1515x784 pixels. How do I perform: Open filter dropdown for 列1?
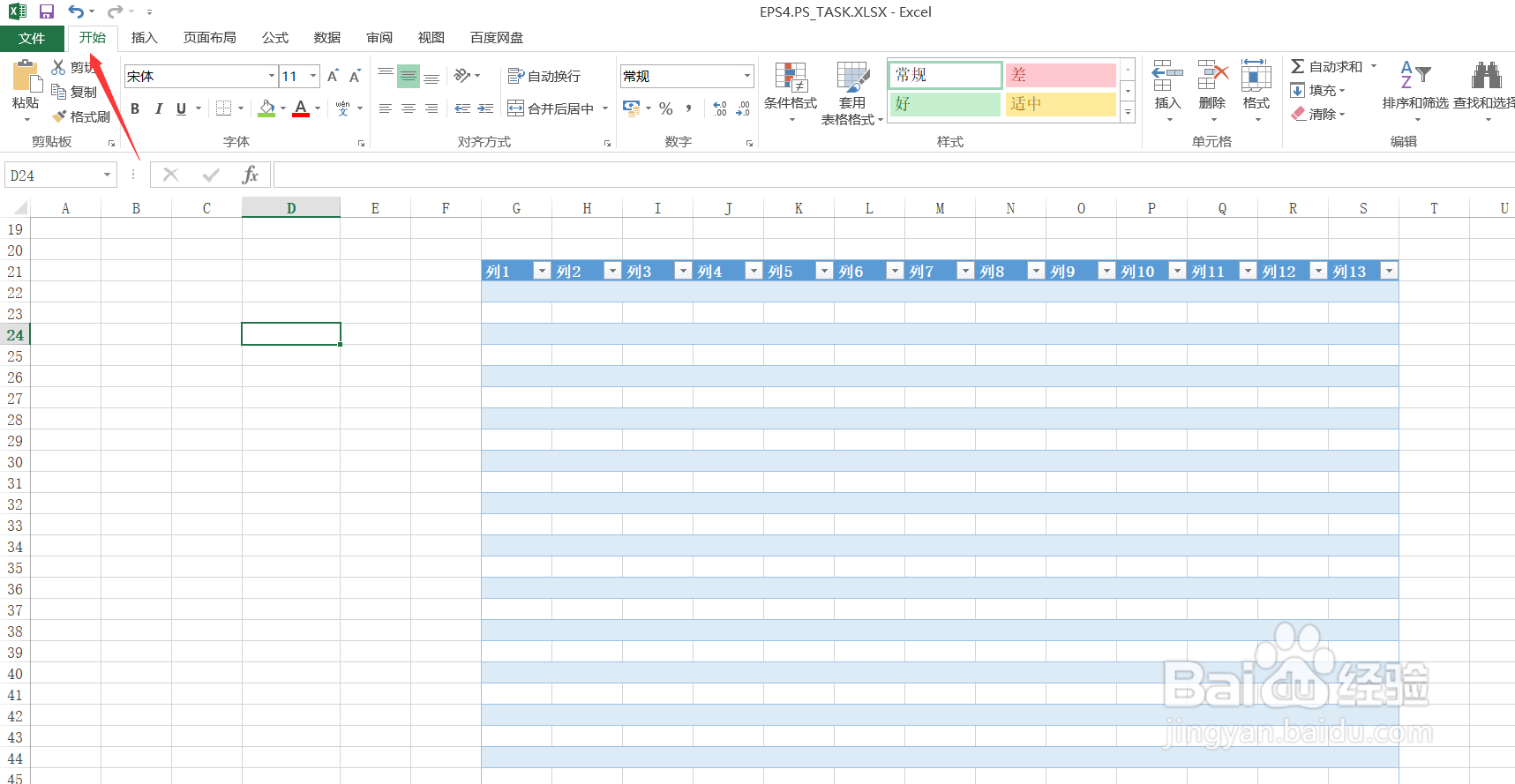click(x=542, y=271)
